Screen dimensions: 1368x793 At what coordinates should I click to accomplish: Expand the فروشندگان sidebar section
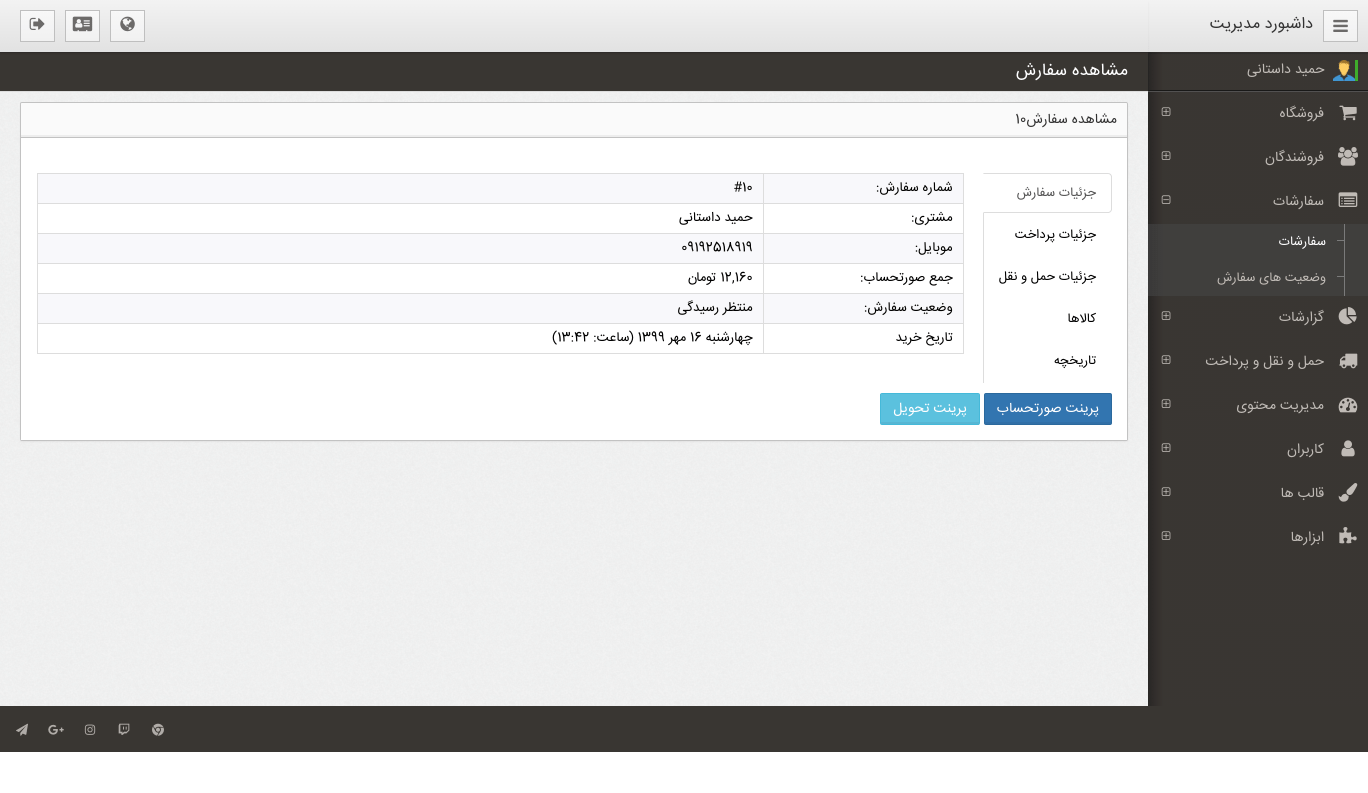tap(1294, 156)
